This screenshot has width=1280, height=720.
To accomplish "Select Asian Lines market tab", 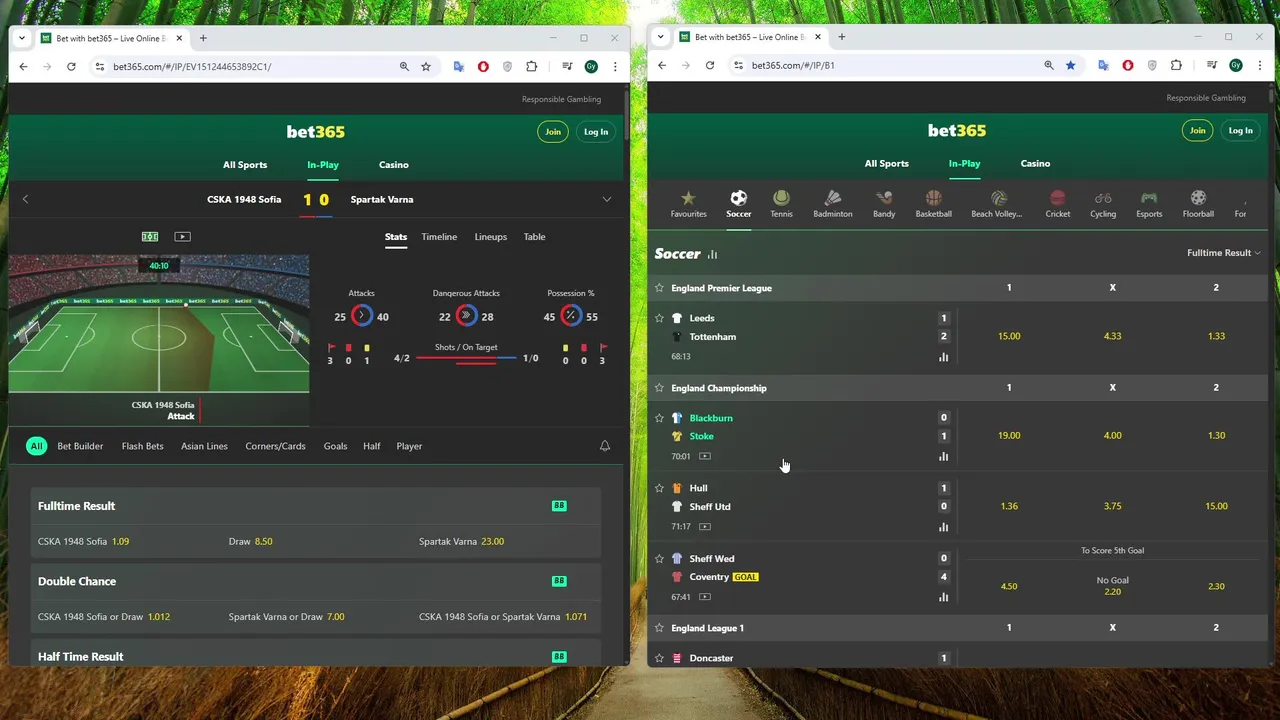I will 204,446.
